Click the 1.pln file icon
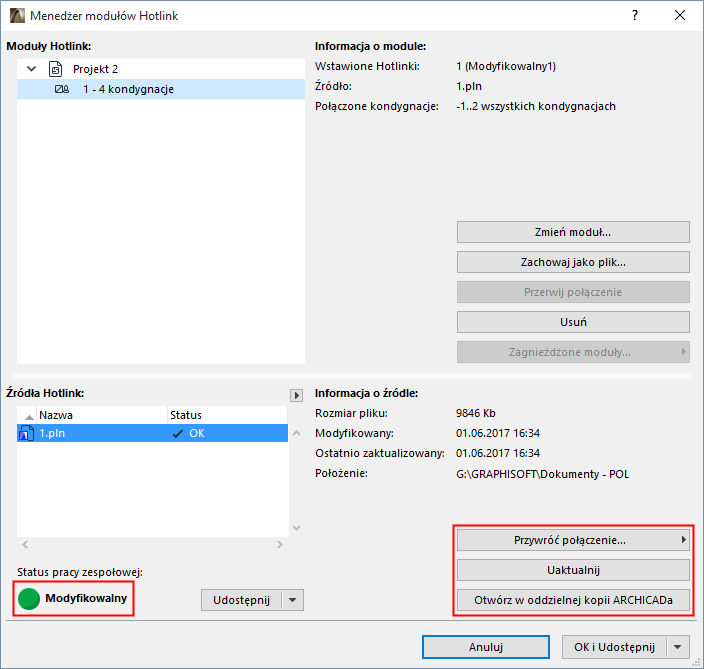 pyautogui.click(x=26, y=433)
